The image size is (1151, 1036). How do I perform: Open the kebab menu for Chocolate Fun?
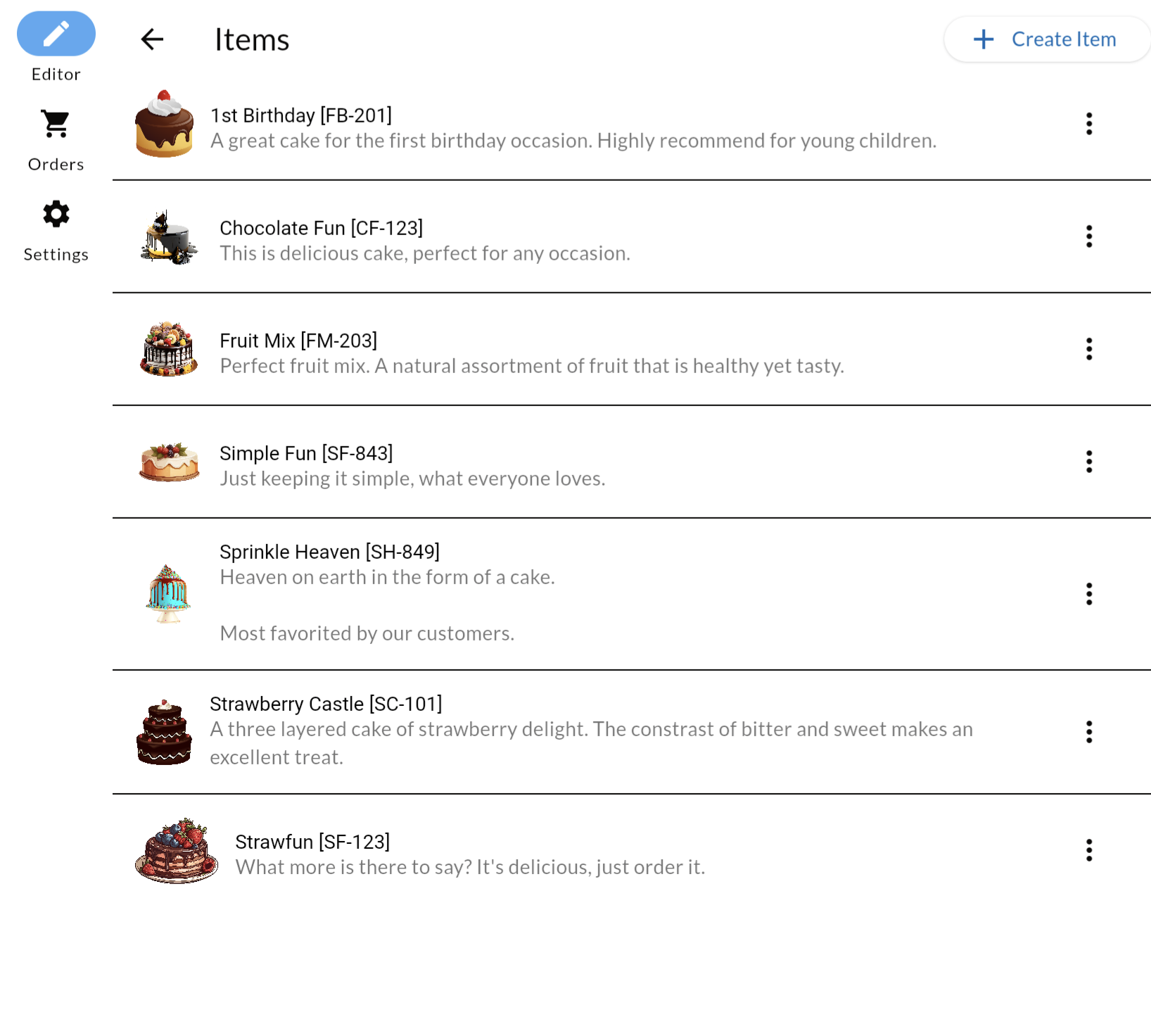pyautogui.click(x=1088, y=236)
